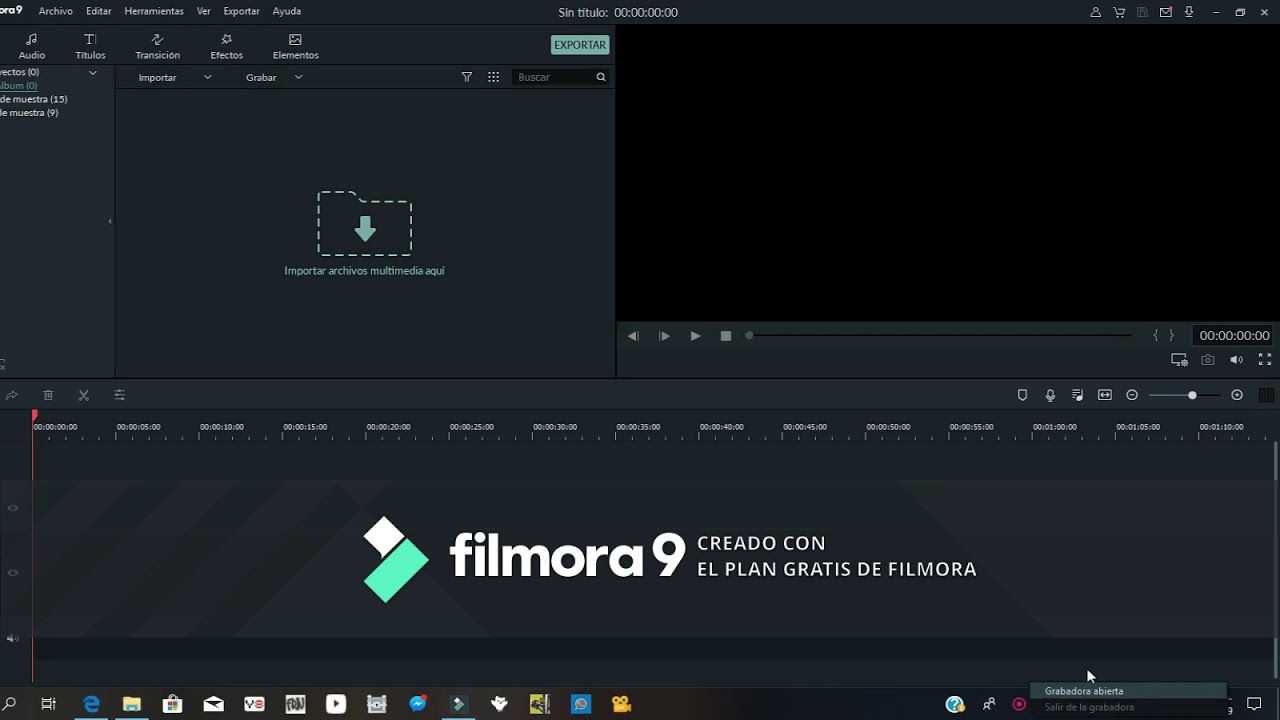Enter fullscreen preview mode
1280x720 pixels.
point(1264,360)
